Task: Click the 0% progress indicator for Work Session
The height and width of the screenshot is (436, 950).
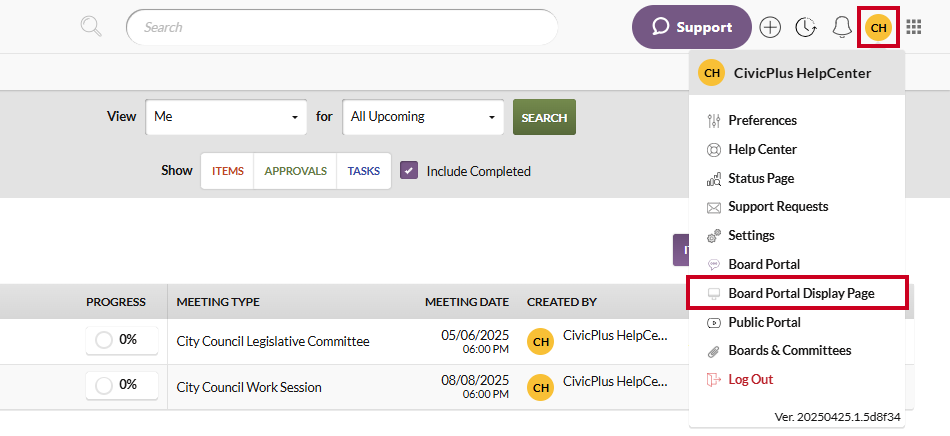Action: point(122,385)
